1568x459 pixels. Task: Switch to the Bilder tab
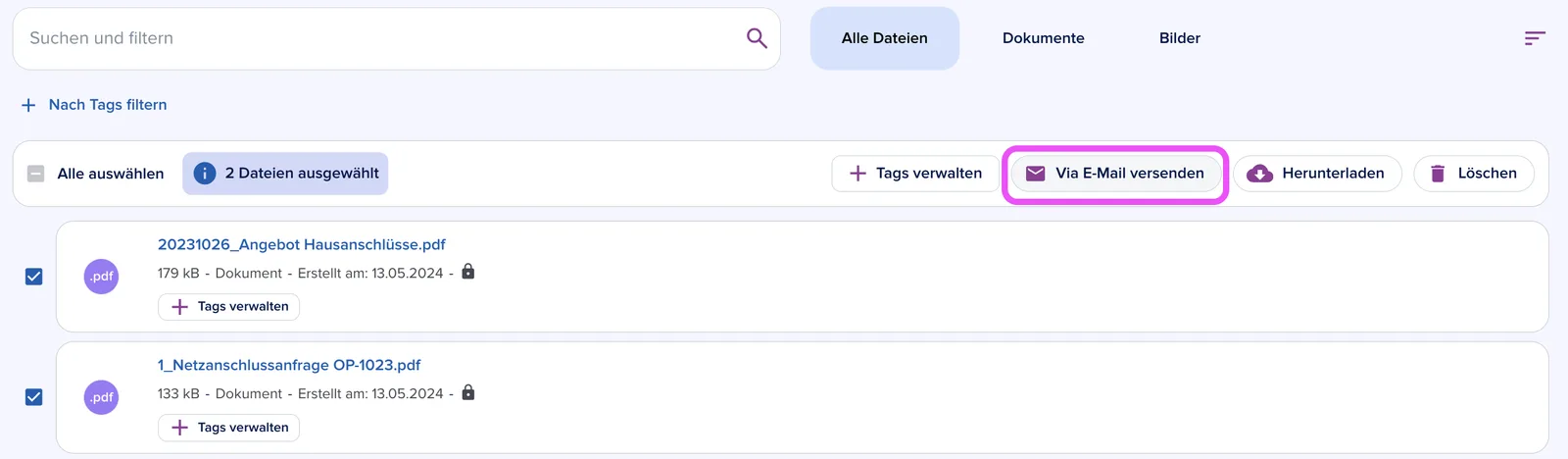pos(1180,38)
